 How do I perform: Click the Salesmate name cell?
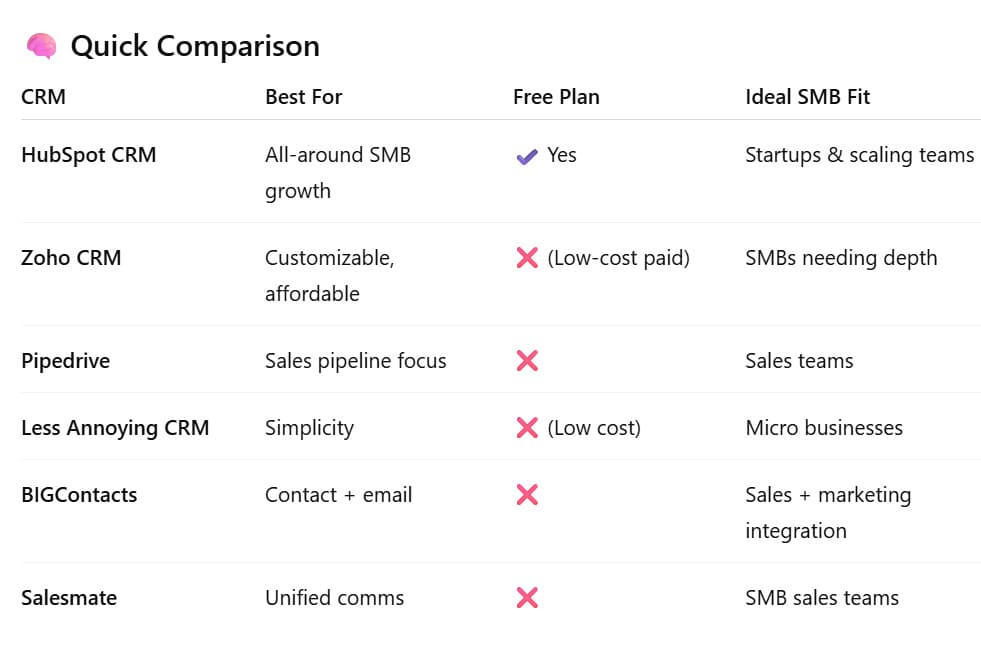tap(69, 598)
